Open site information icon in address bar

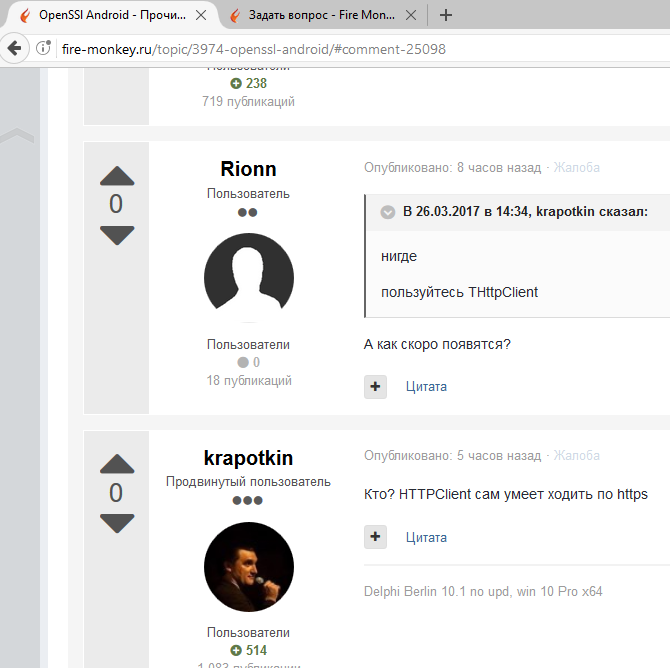(x=43, y=48)
